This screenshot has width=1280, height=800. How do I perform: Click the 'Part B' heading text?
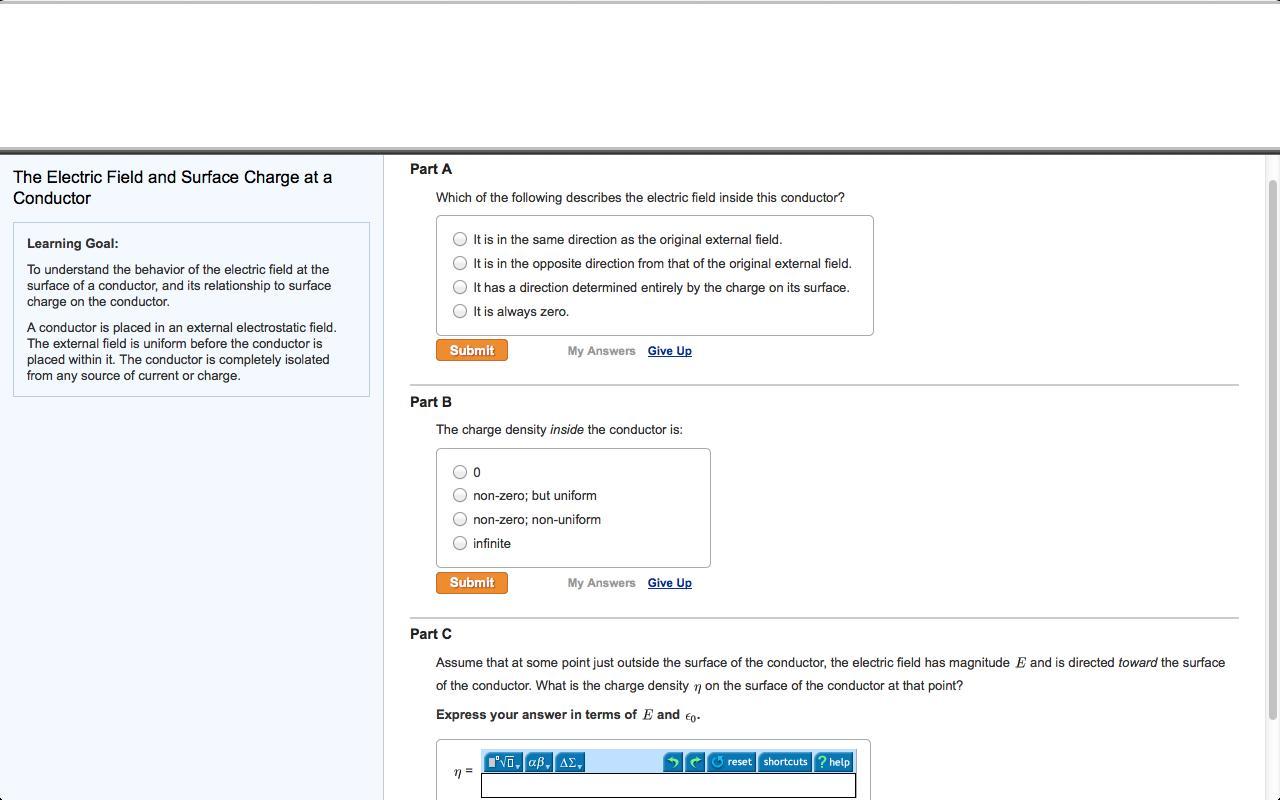(431, 402)
